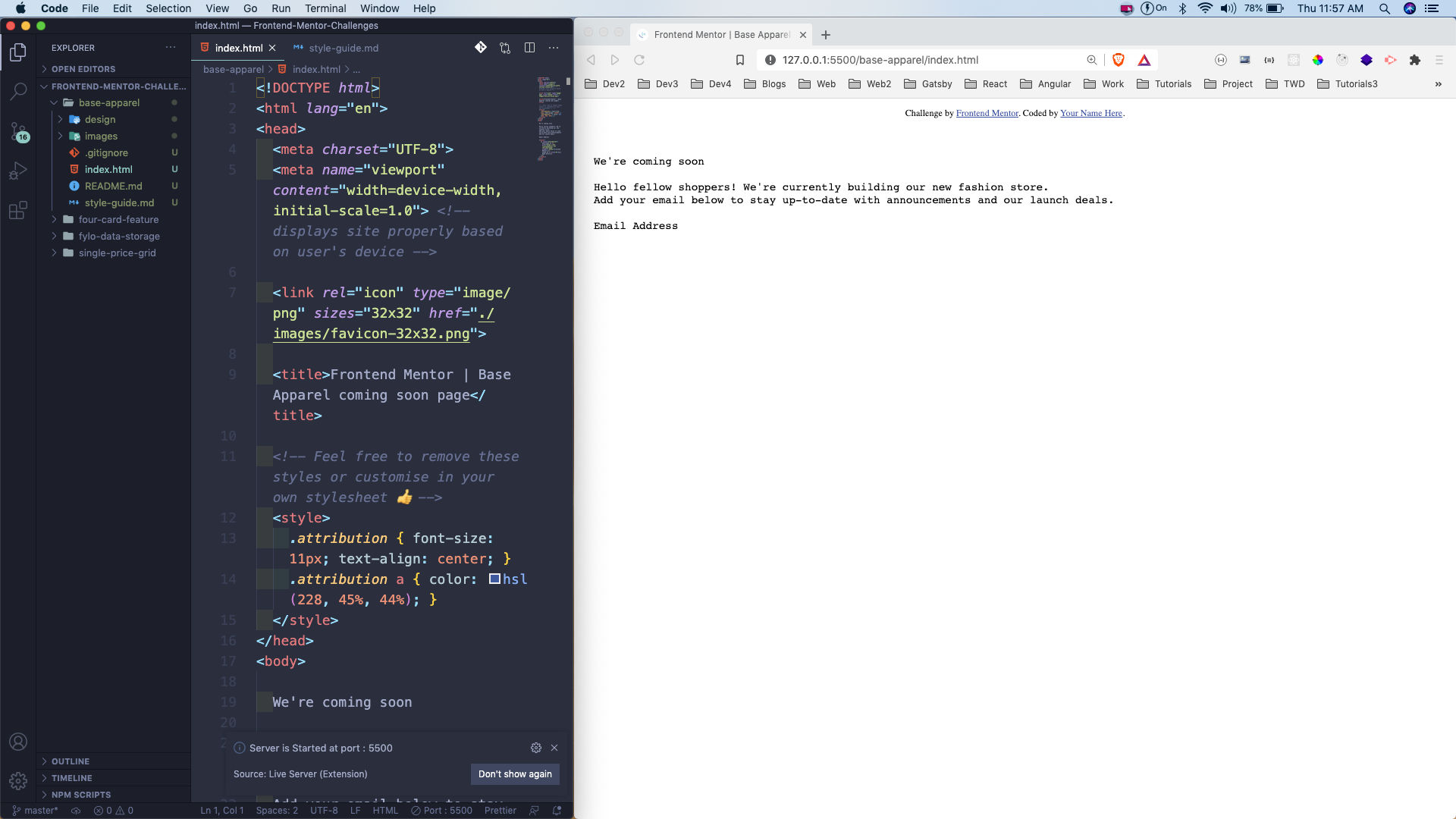Expand the single-price-grid folder

(x=114, y=253)
